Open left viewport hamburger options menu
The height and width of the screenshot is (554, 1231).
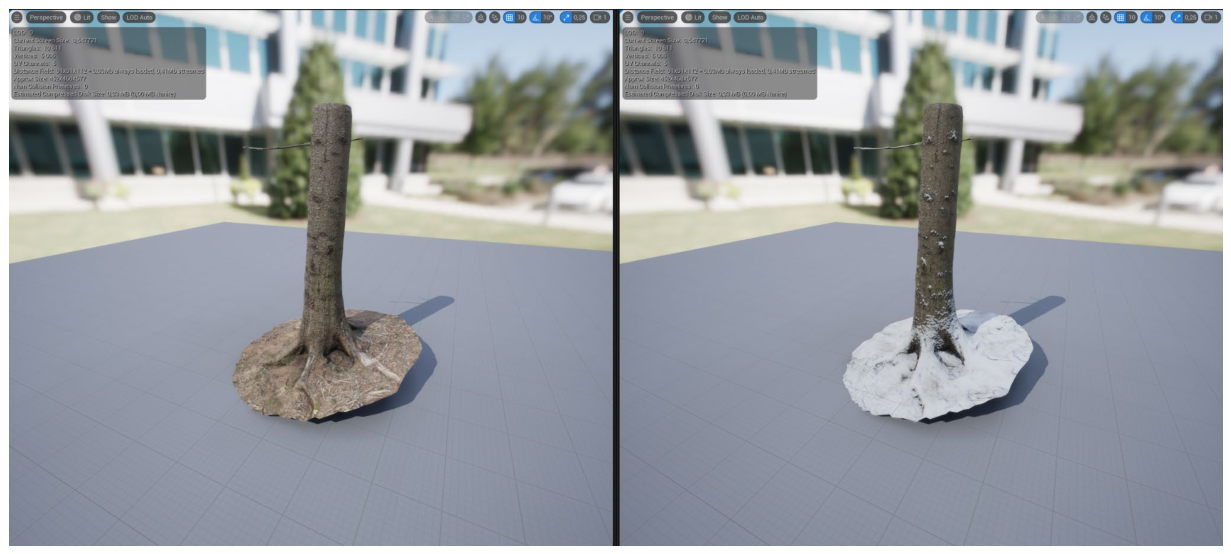pos(16,18)
